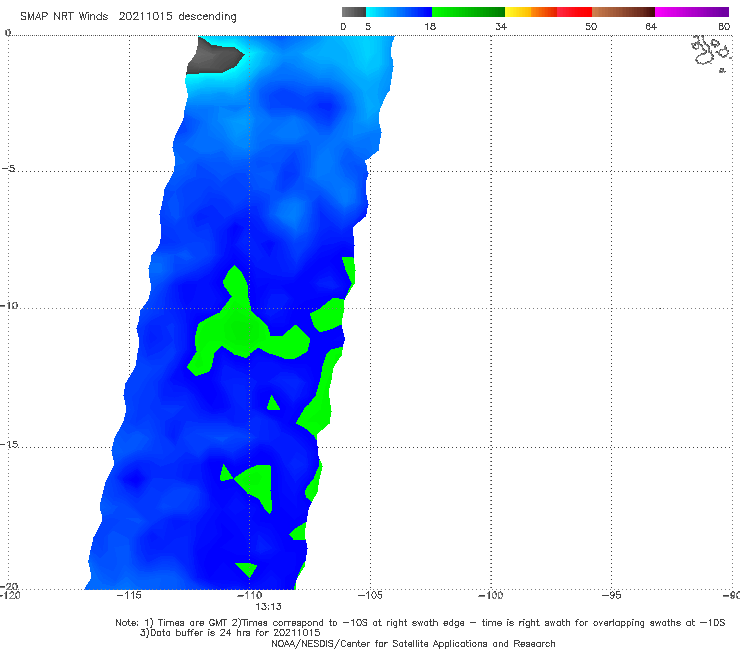Click the longitude label '-100'
Image resolution: width=740 pixels, height=650 pixels.
point(490,595)
